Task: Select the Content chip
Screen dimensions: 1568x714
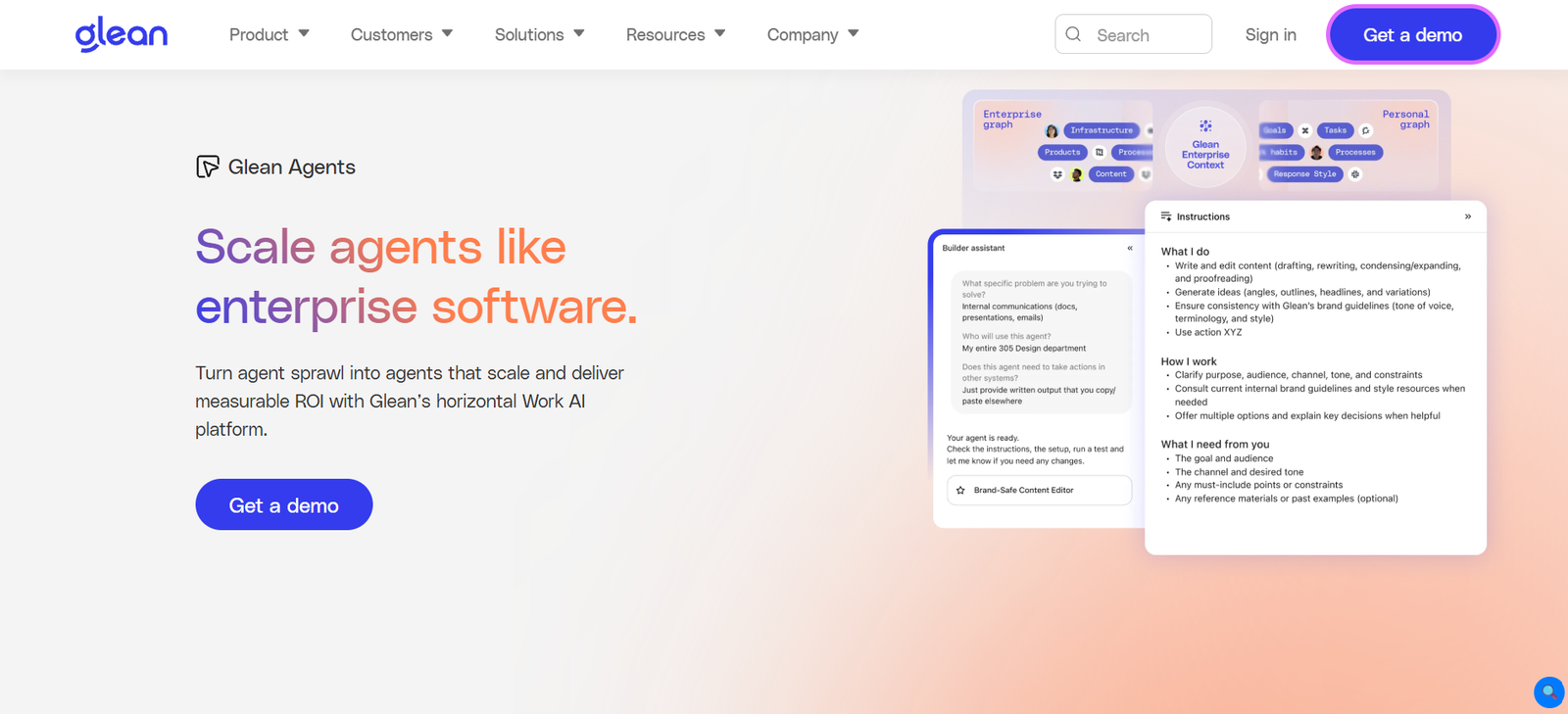Action: tap(1111, 174)
